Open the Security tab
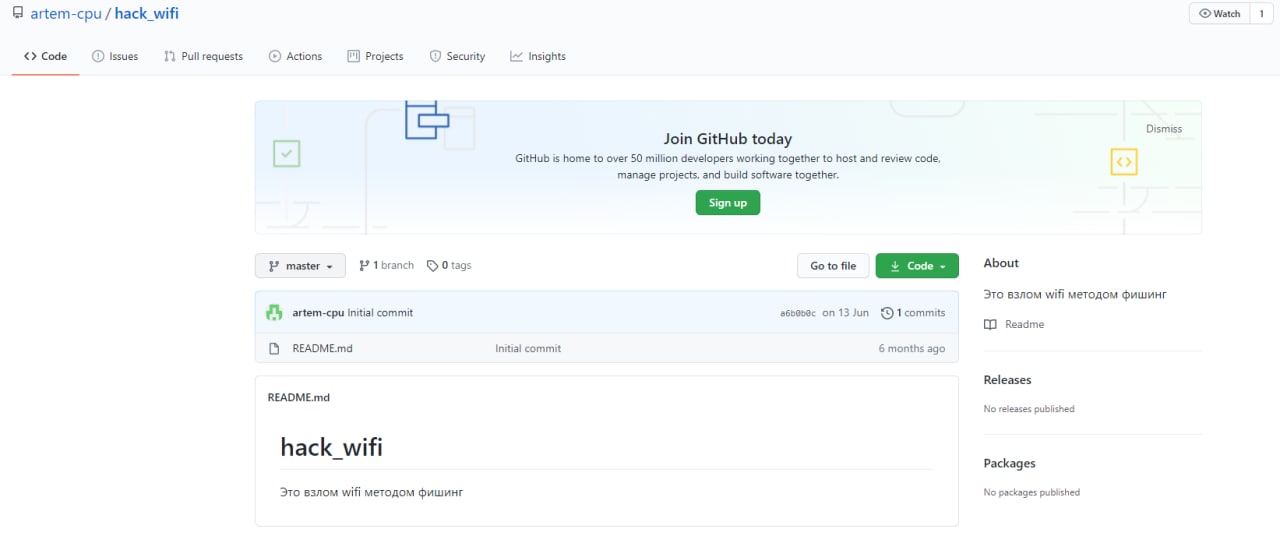1280x543 pixels. [x=457, y=56]
